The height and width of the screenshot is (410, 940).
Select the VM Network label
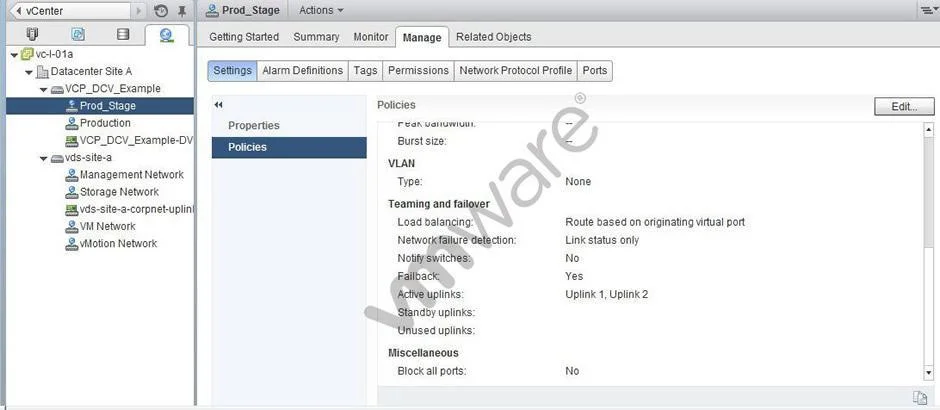tap(107, 226)
